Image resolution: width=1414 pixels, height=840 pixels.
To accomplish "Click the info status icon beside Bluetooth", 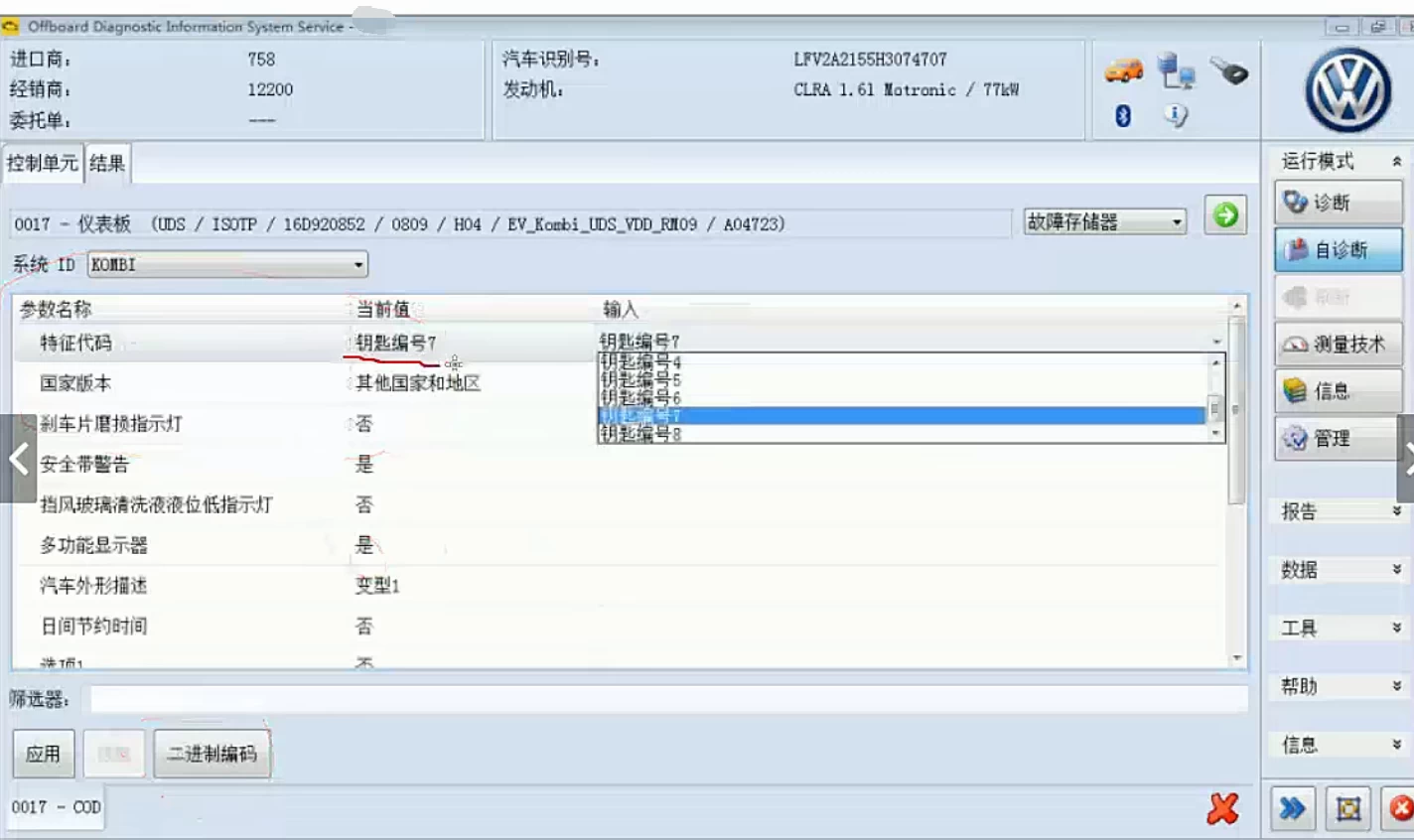I will 1176,116.
